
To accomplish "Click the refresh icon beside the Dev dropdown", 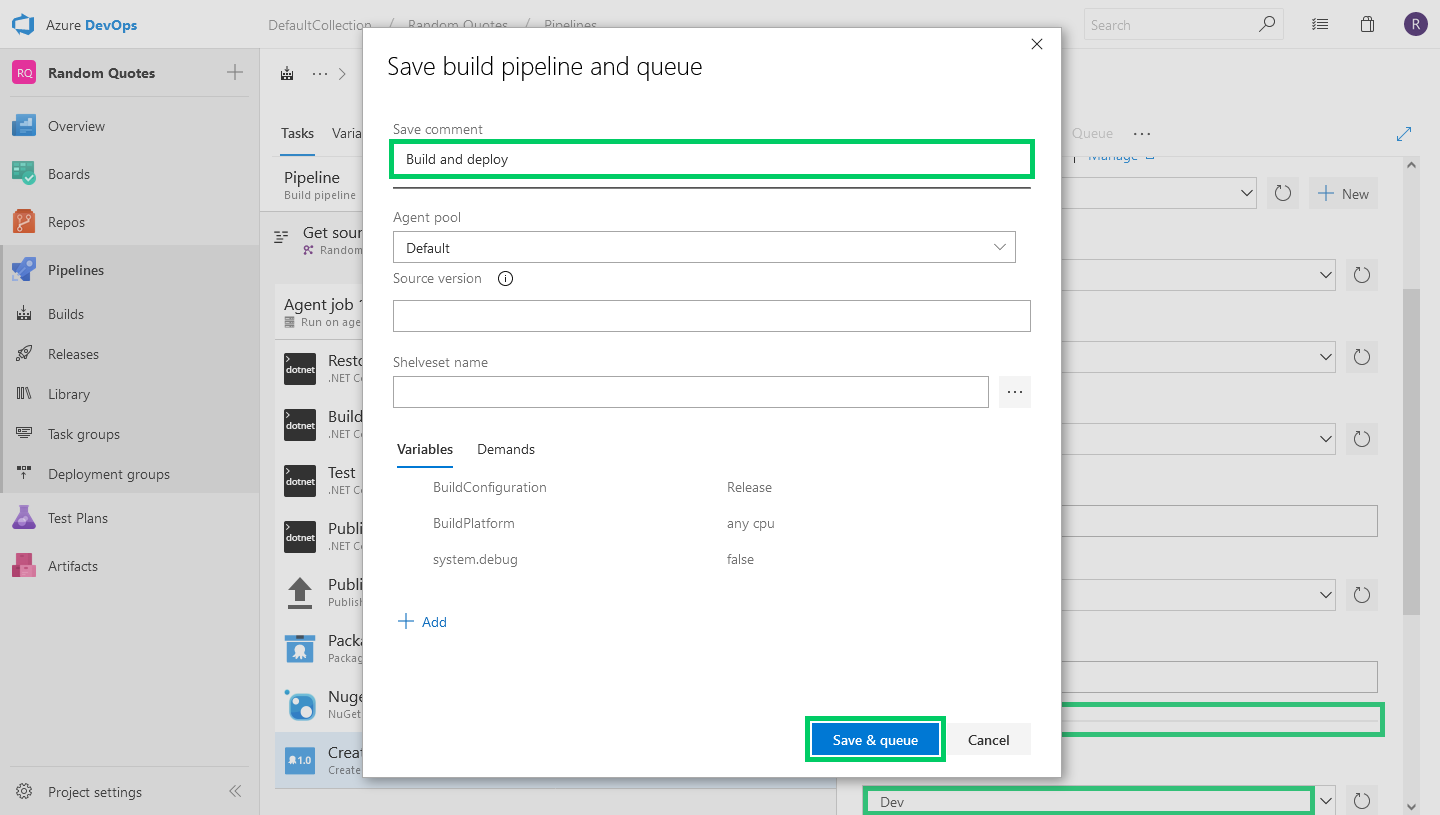I will click(x=1361, y=801).
